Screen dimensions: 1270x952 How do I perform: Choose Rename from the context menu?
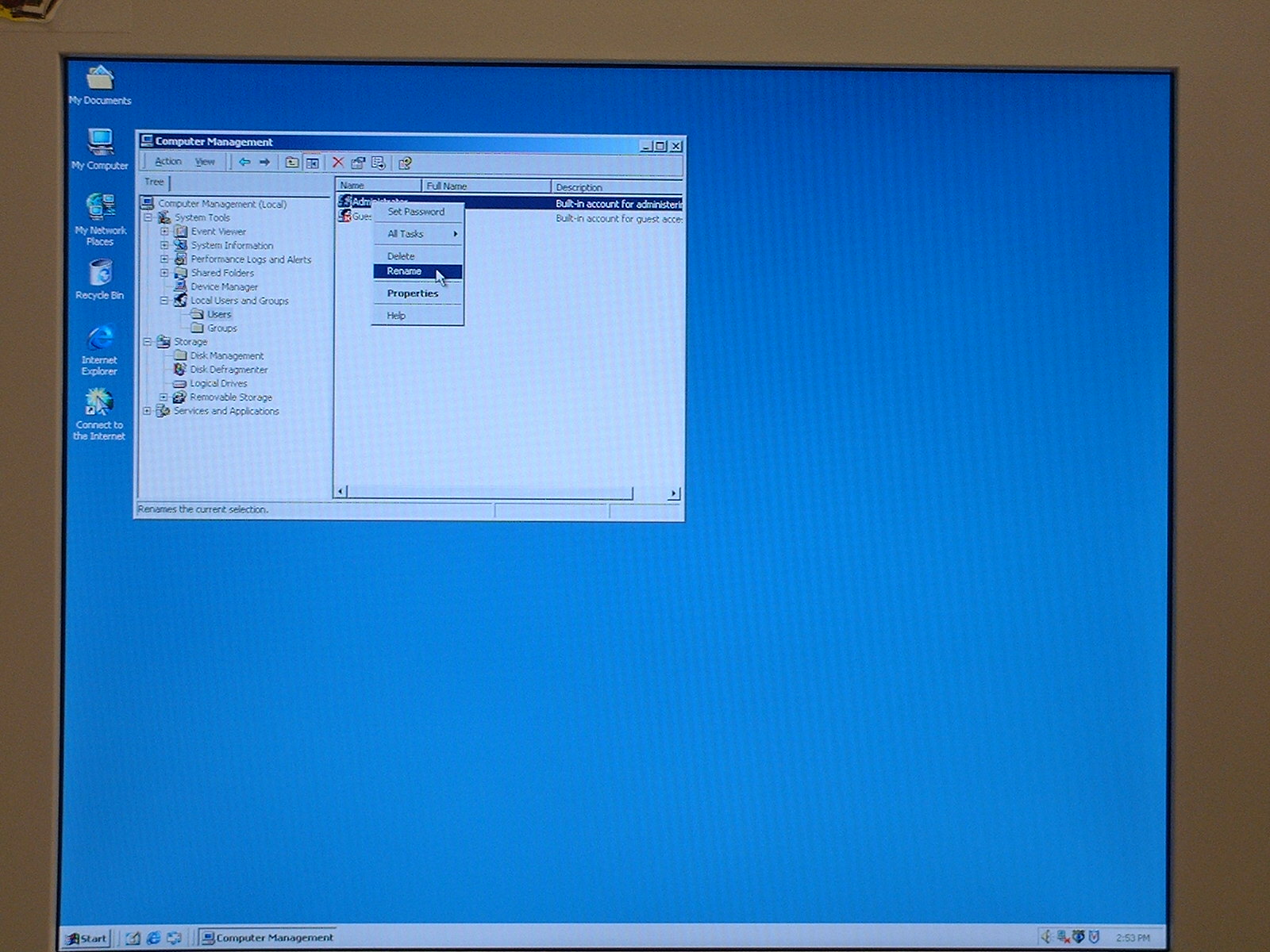[404, 271]
